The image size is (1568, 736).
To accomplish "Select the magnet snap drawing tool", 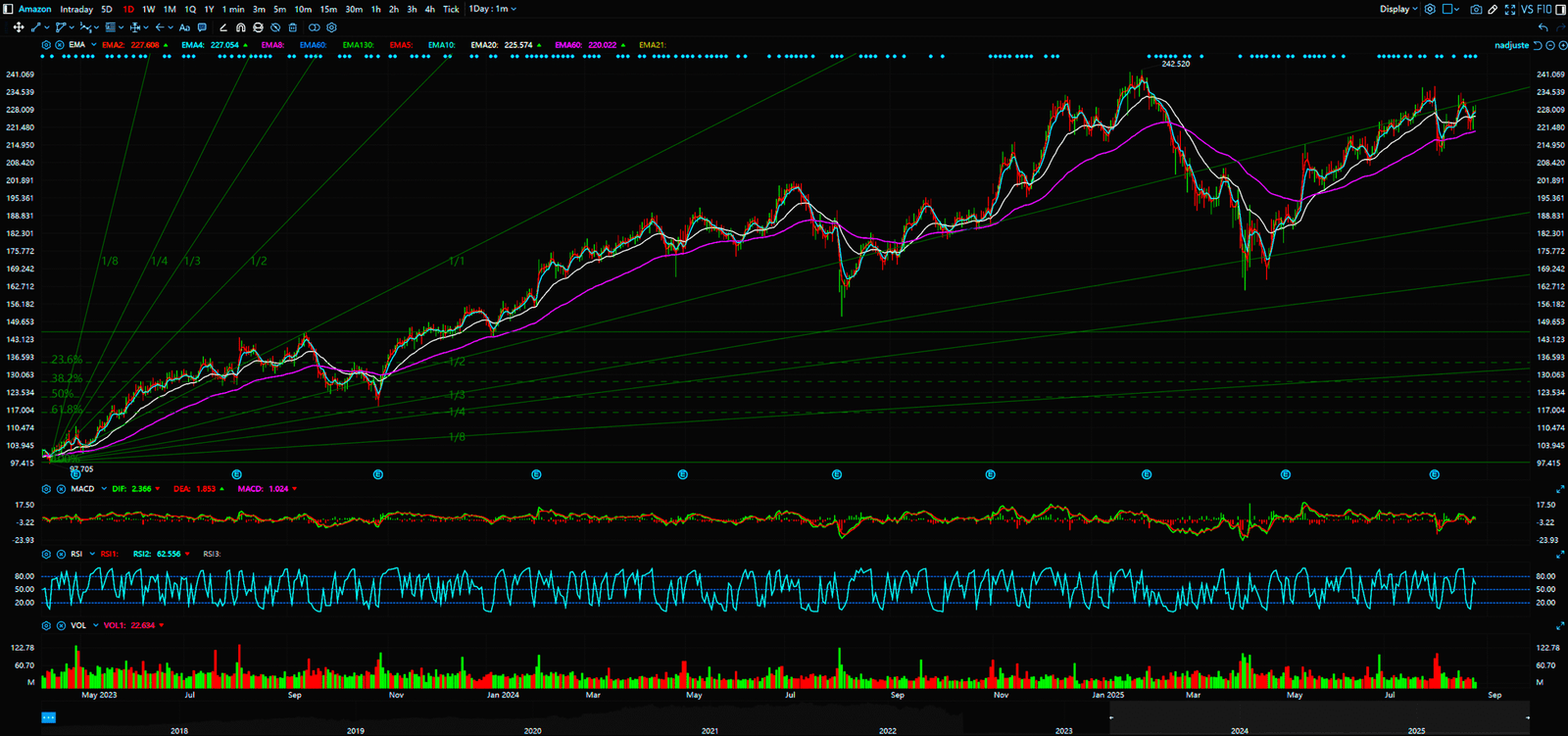I will pos(241,27).
